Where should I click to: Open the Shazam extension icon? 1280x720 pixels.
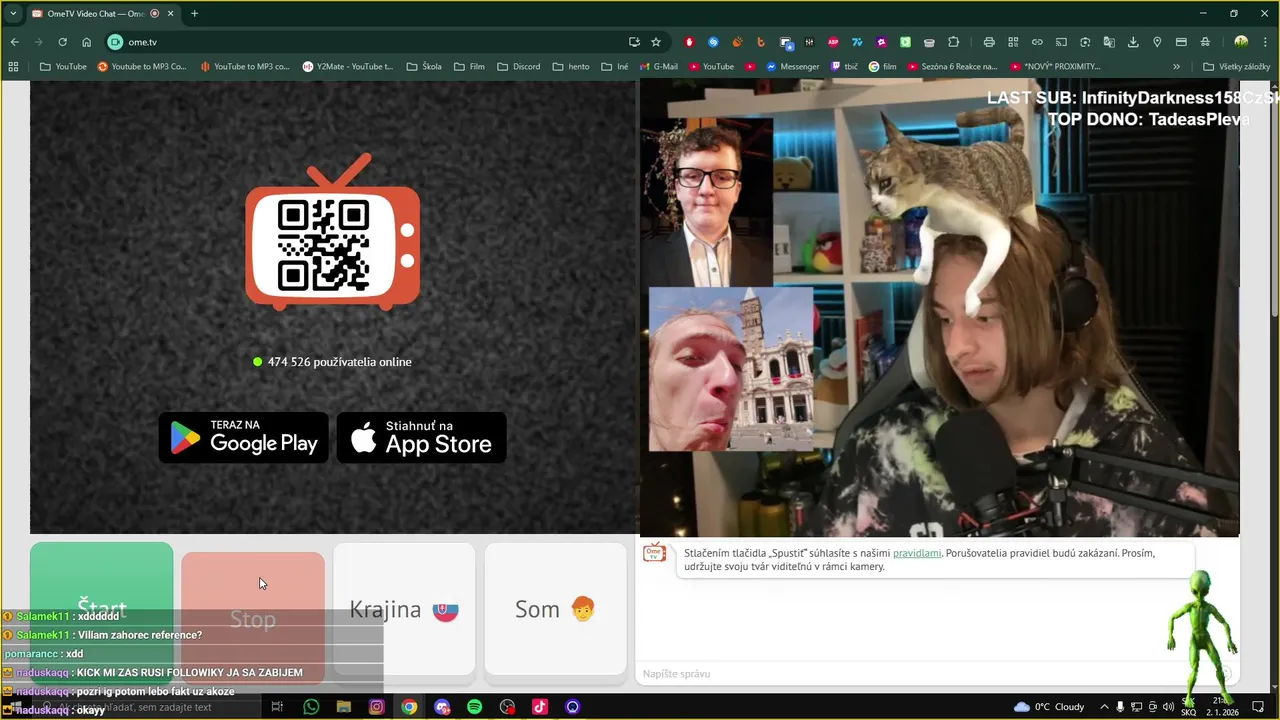pos(713,42)
